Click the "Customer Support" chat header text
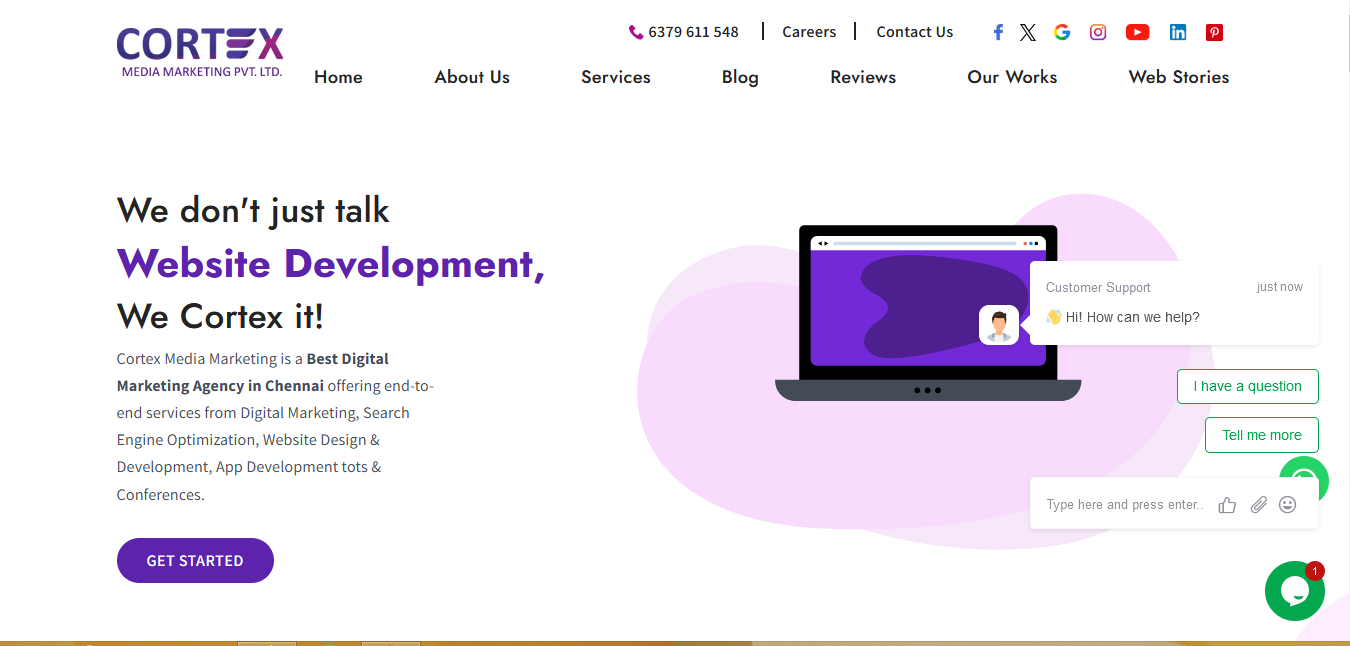Image resolution: width=1350 pixels, height=646 pixels. click(1098, 287)
